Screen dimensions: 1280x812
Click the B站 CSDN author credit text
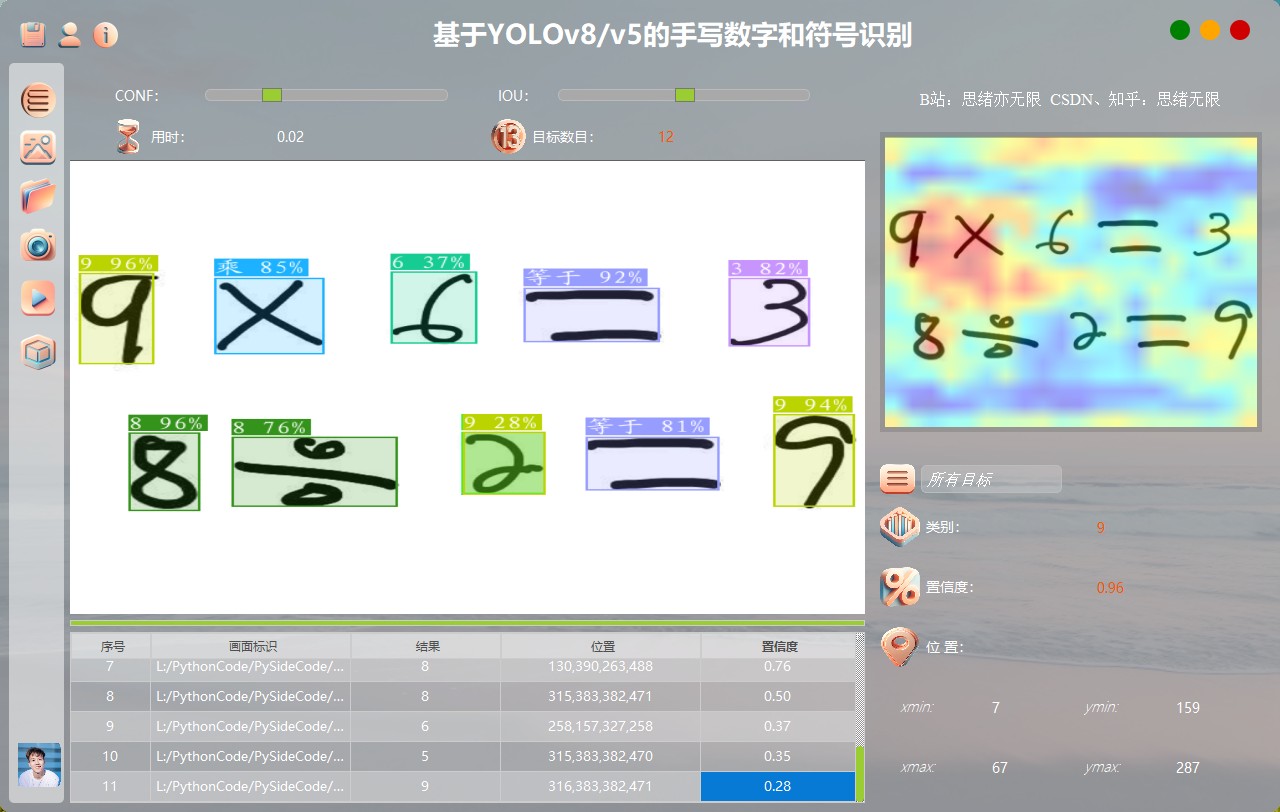[1070, 100]
